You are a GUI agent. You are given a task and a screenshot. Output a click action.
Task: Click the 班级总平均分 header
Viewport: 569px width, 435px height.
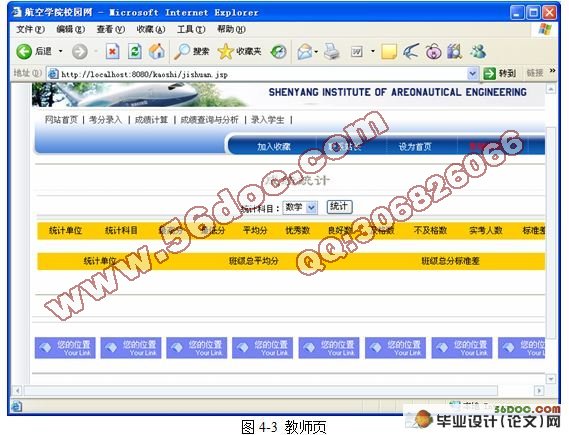point(254,260)
